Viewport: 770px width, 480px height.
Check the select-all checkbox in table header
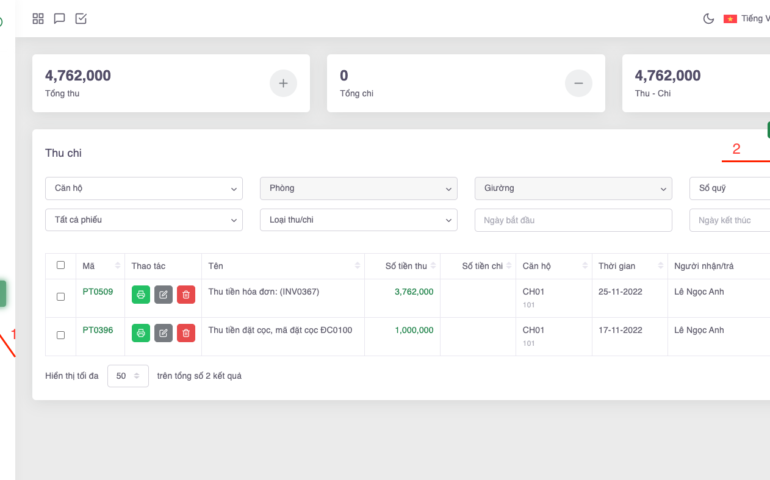61,265
